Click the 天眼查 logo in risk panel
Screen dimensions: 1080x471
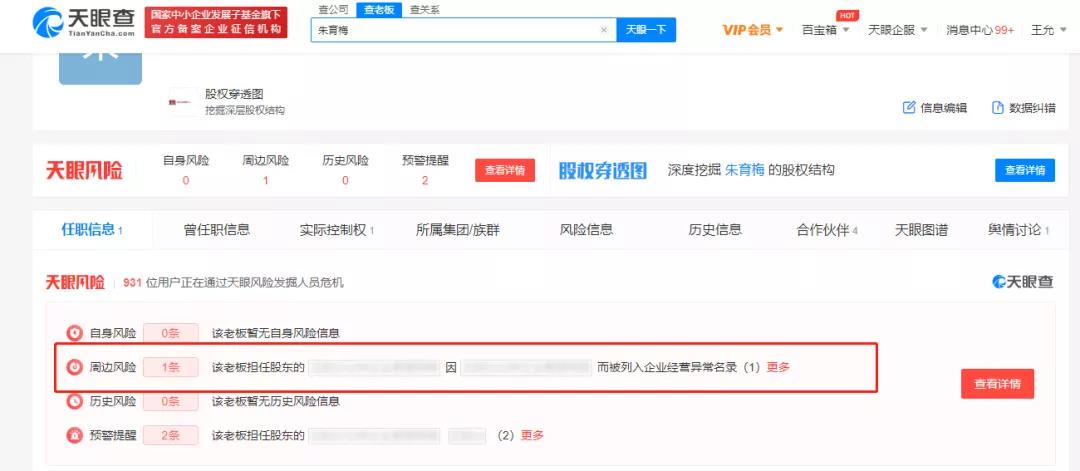tap(1023, 282)
